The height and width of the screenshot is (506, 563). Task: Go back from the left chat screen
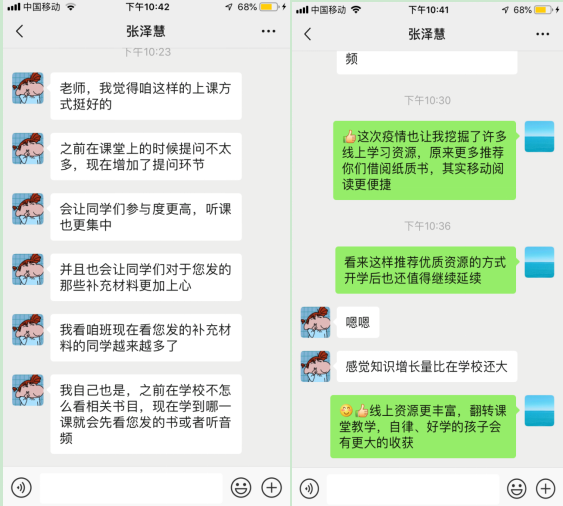coord(20,31)
